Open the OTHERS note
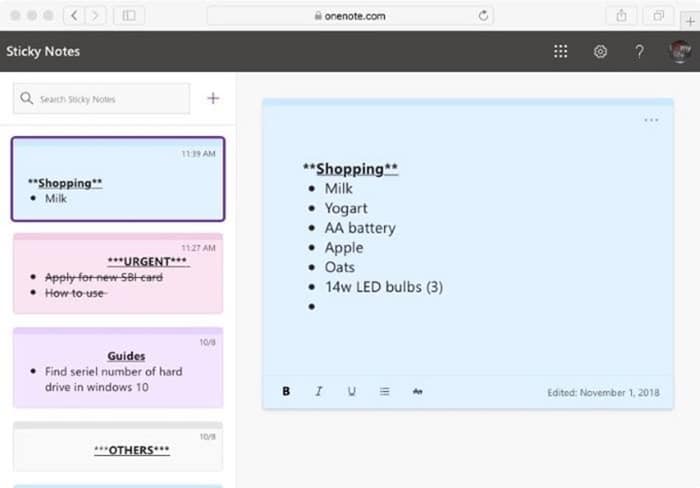The image size is (700, 488). pos(118,447)
